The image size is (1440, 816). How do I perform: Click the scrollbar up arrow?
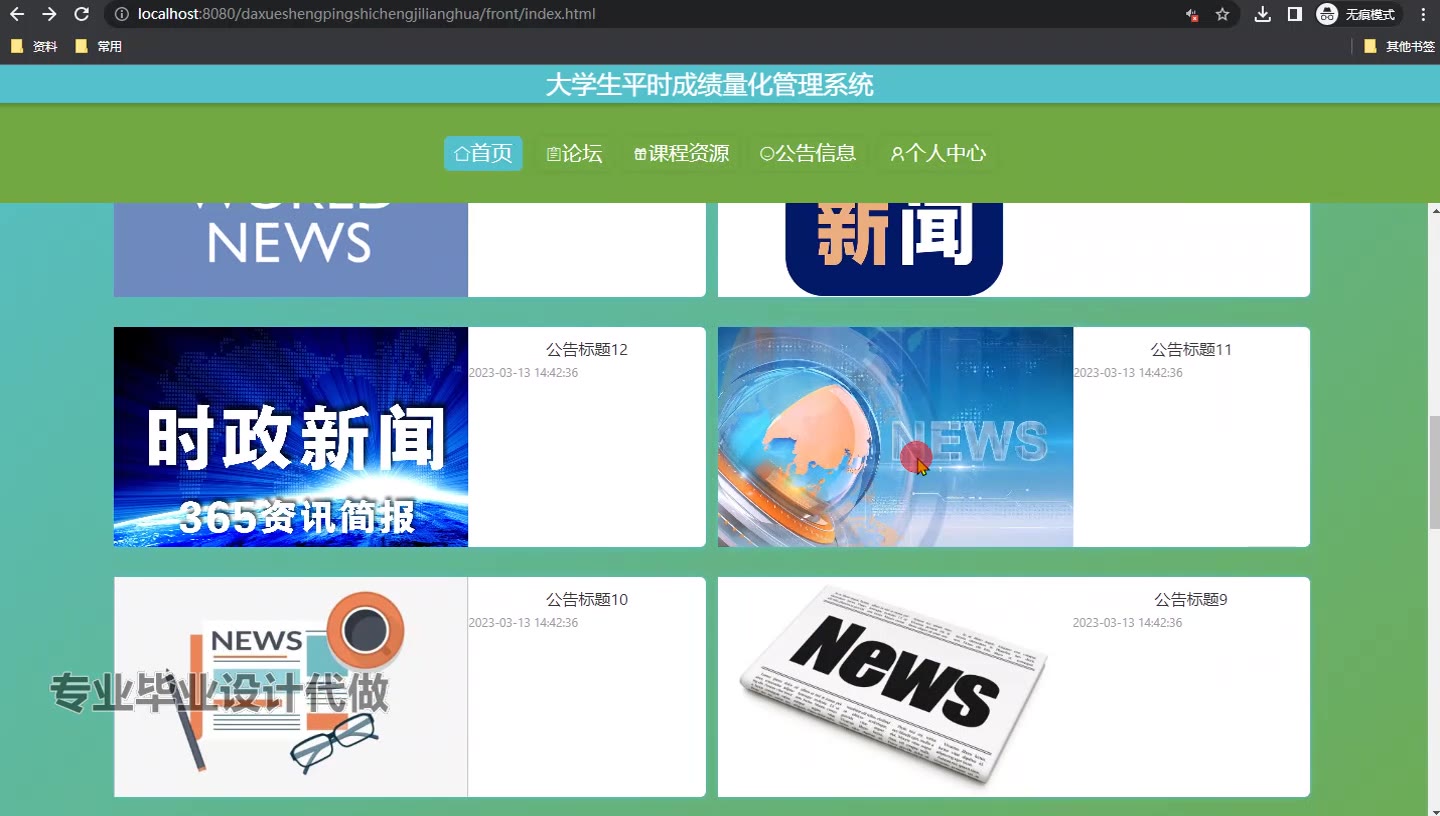point(1434,210)
